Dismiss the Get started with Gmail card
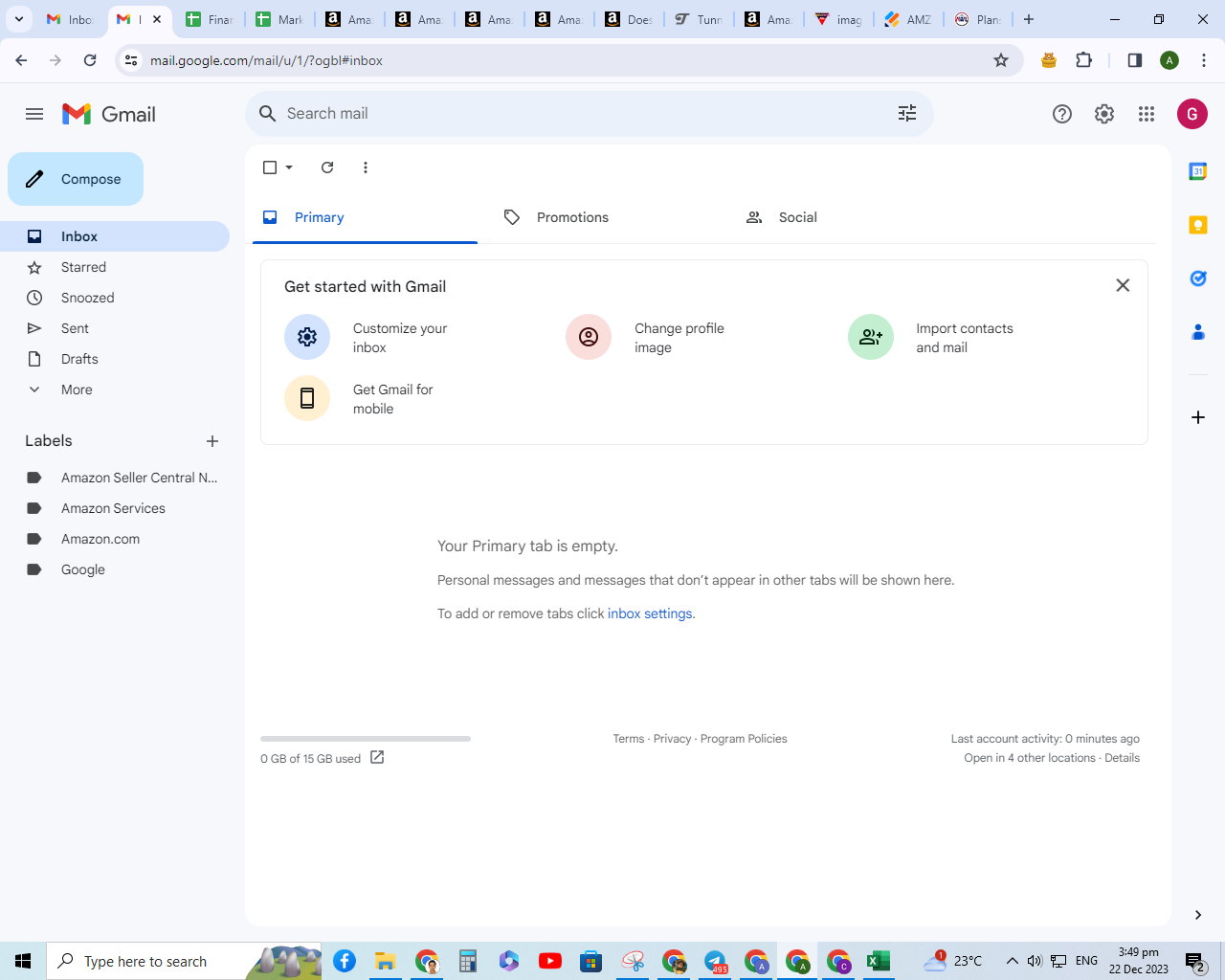This screenshot has width=1225, height=980. 1124,285
